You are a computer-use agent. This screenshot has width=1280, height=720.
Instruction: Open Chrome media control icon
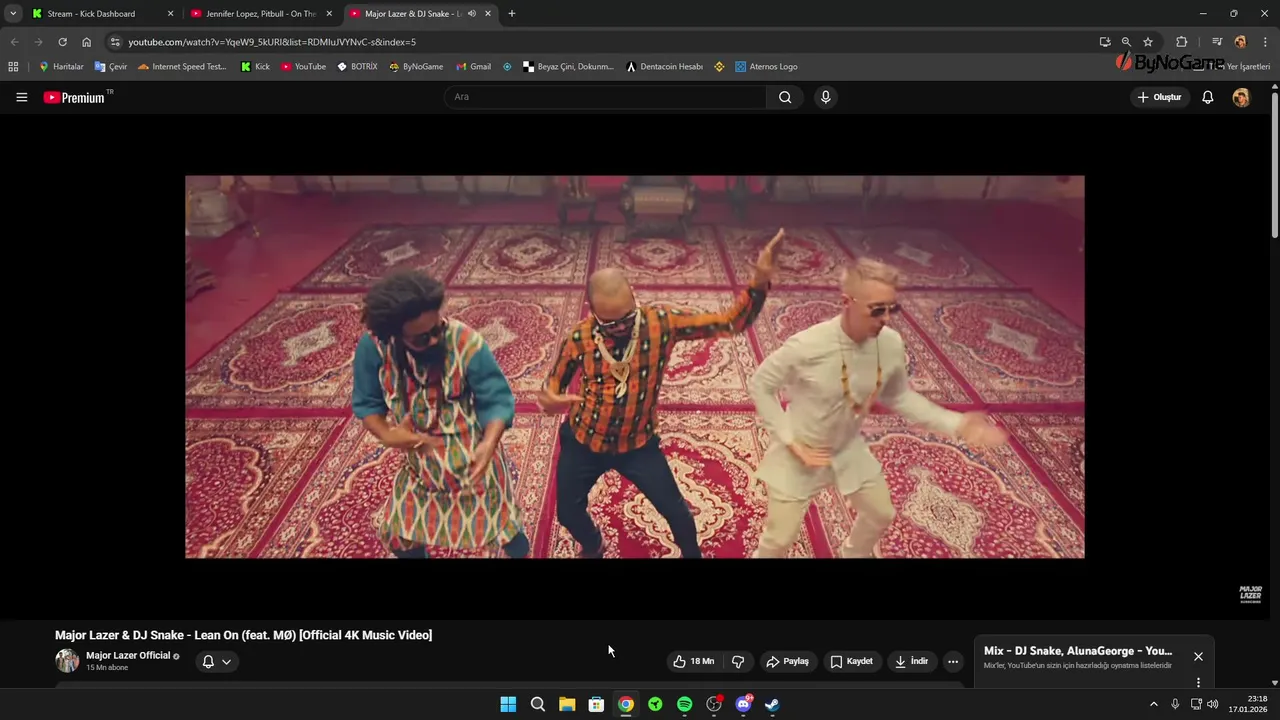pyautogui.click(x=1217, y=42)
